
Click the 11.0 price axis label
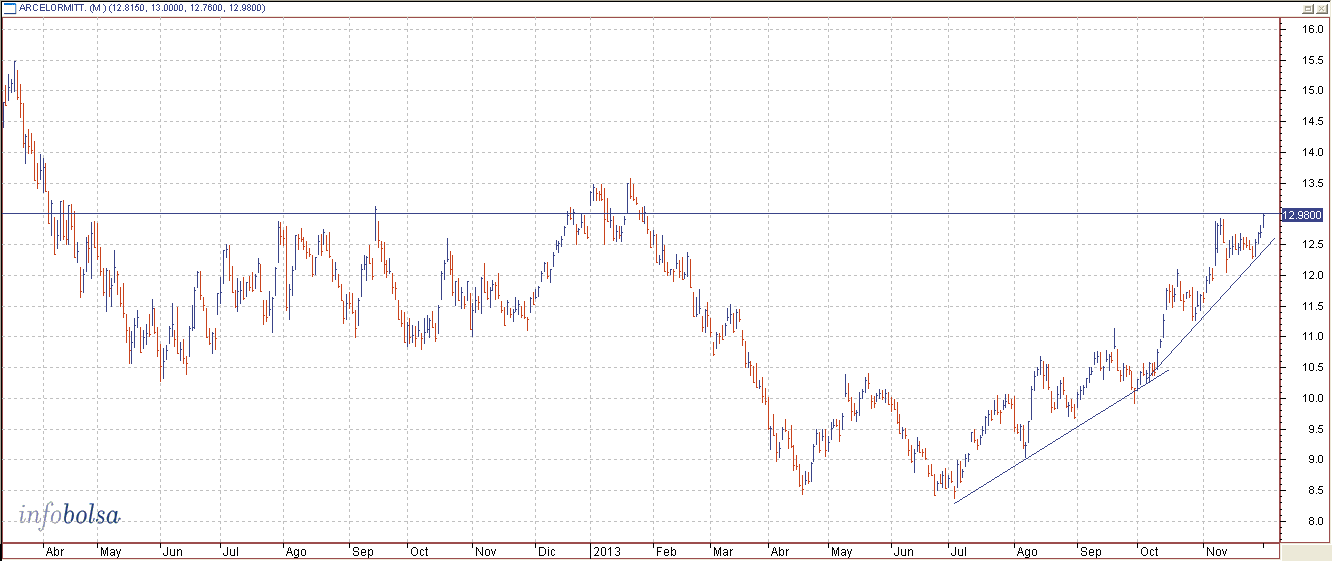coord(1312,337)
